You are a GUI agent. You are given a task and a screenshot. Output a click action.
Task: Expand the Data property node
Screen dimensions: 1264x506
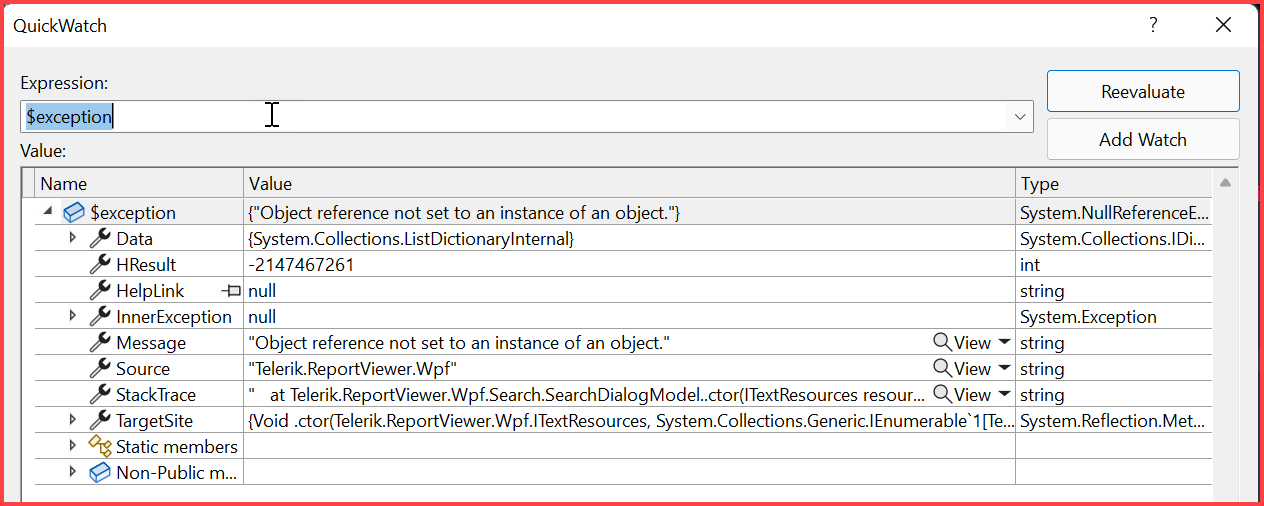coord(72,239)
